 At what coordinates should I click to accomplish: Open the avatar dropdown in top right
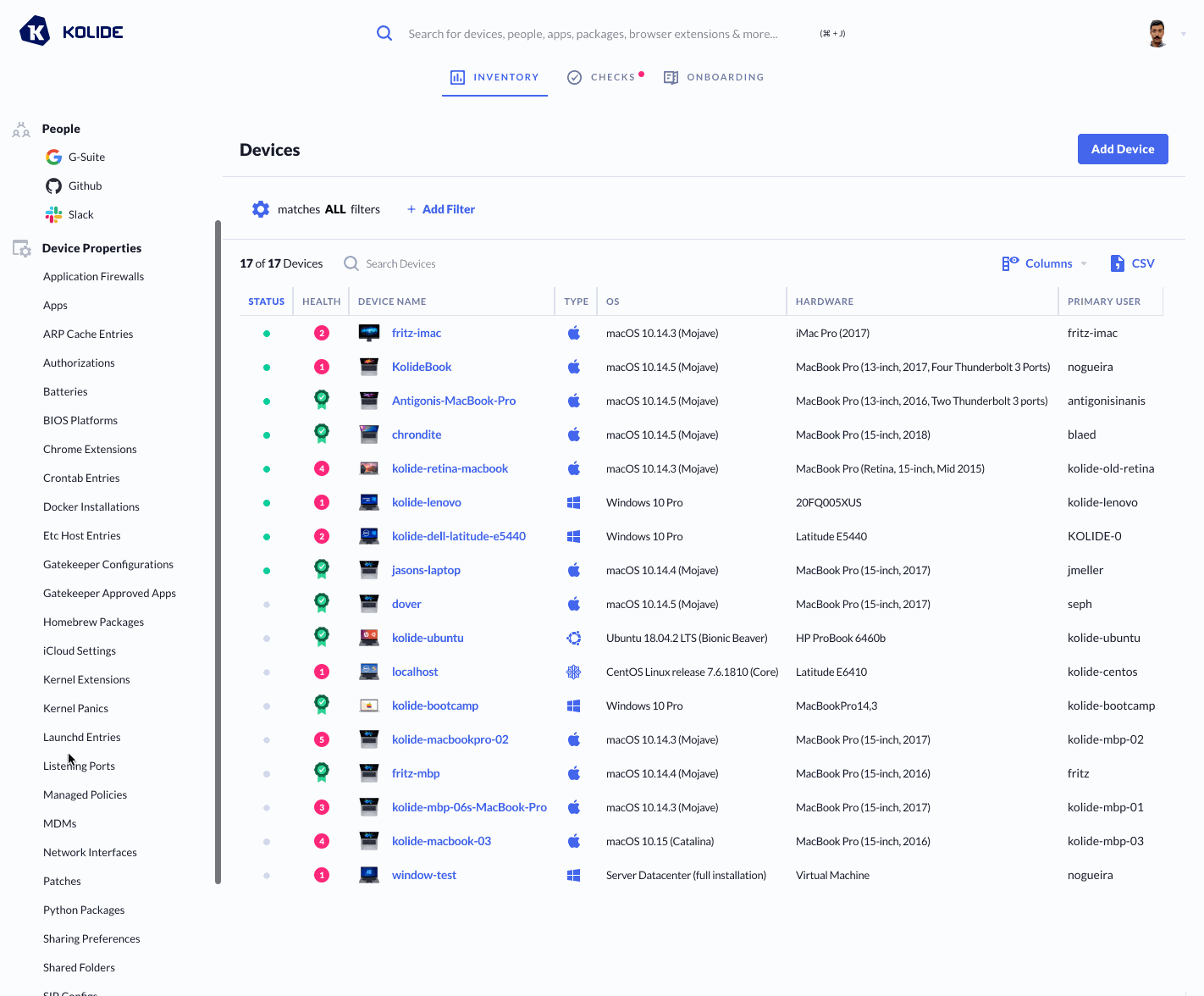(x=1160, y=34)
